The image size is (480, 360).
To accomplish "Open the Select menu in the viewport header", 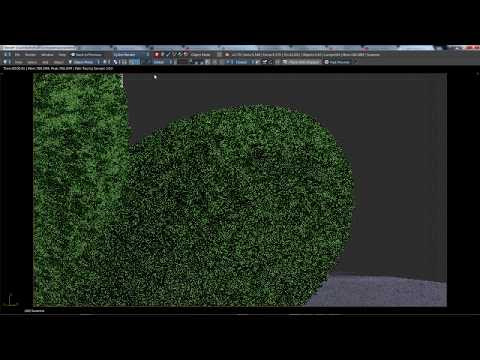I will click(32, 62).
